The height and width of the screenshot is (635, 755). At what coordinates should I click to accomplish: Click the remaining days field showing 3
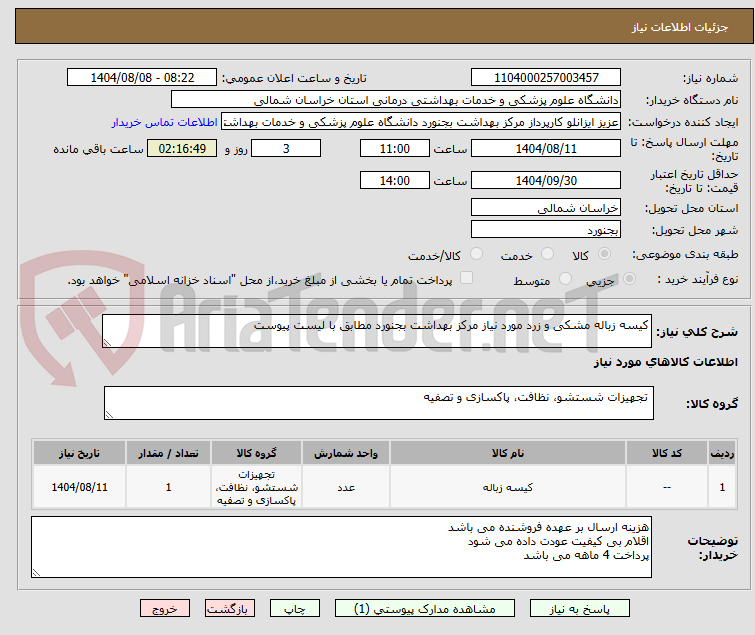(286, 148)
